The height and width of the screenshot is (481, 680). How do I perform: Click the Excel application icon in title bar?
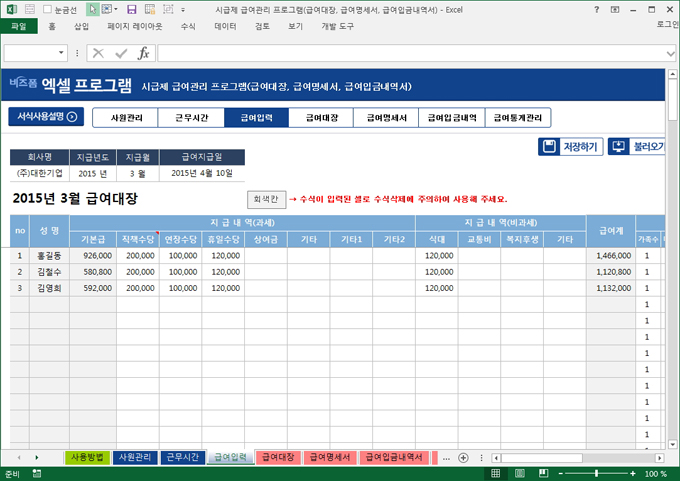12,9
